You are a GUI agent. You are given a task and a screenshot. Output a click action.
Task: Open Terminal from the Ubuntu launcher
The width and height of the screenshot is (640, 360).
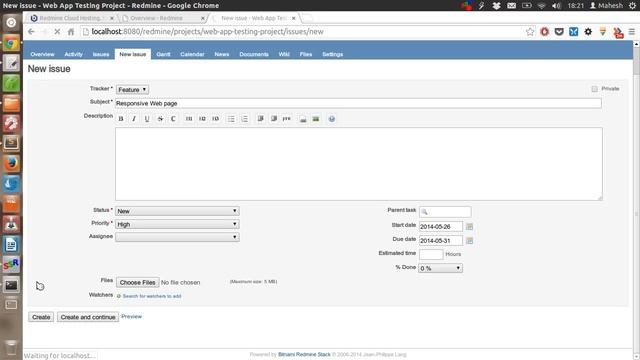pyautogui.click(x=11, y=285)
